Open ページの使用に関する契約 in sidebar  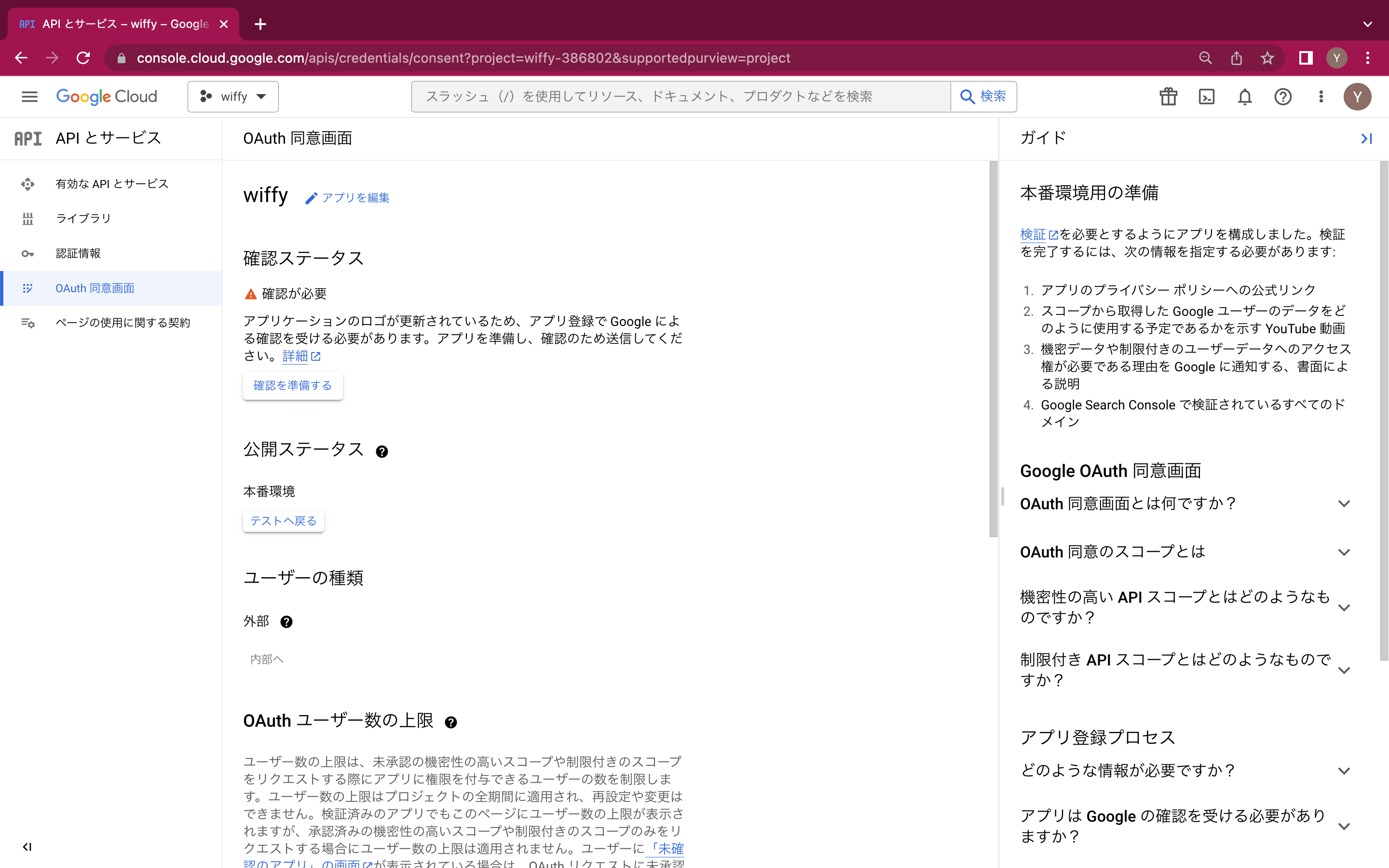[111, 323]
